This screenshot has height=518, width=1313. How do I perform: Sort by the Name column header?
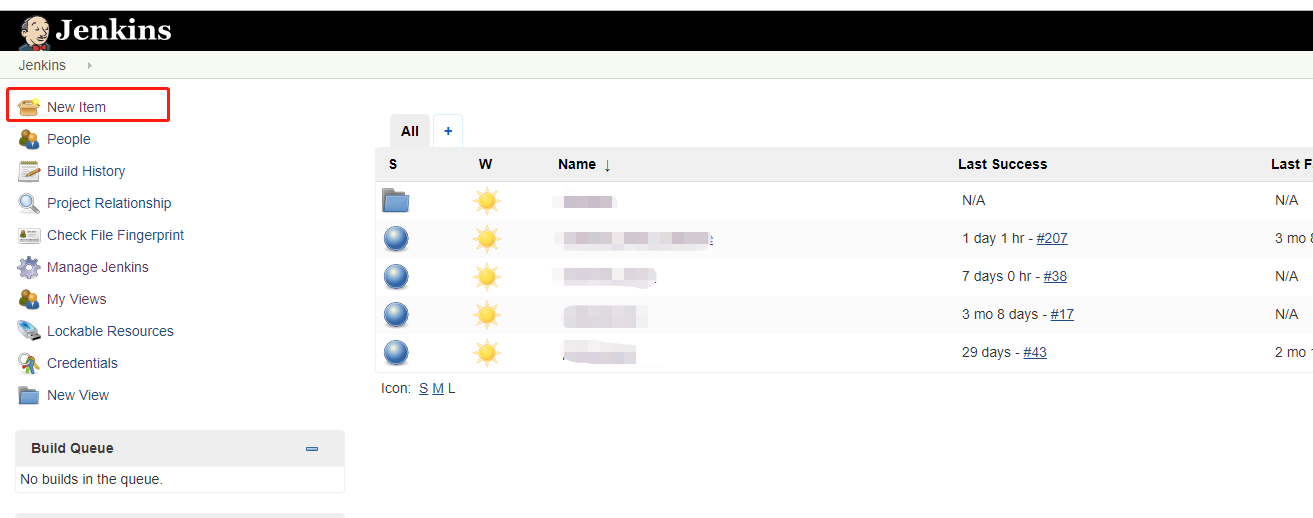[x=584, y=164]
